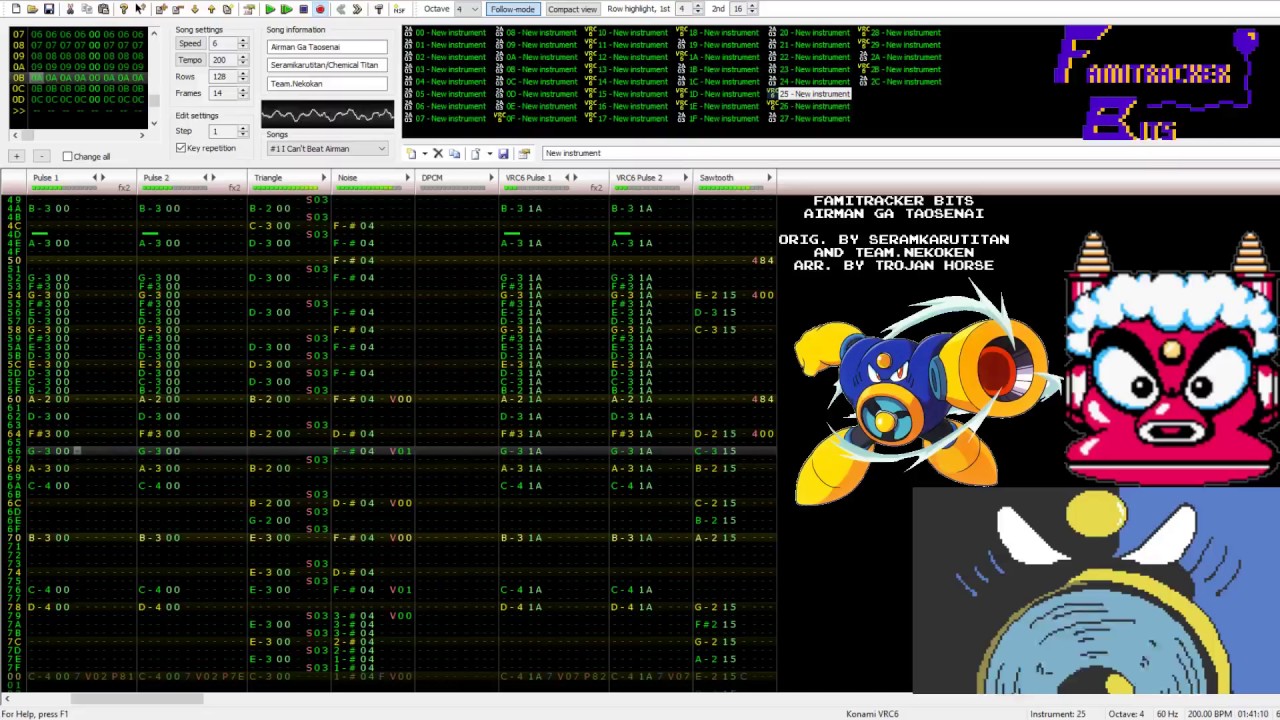This screenshot has width=1280, height=720.
Task: Add a new frame with the toolbar icon
Action: (161, 9)
